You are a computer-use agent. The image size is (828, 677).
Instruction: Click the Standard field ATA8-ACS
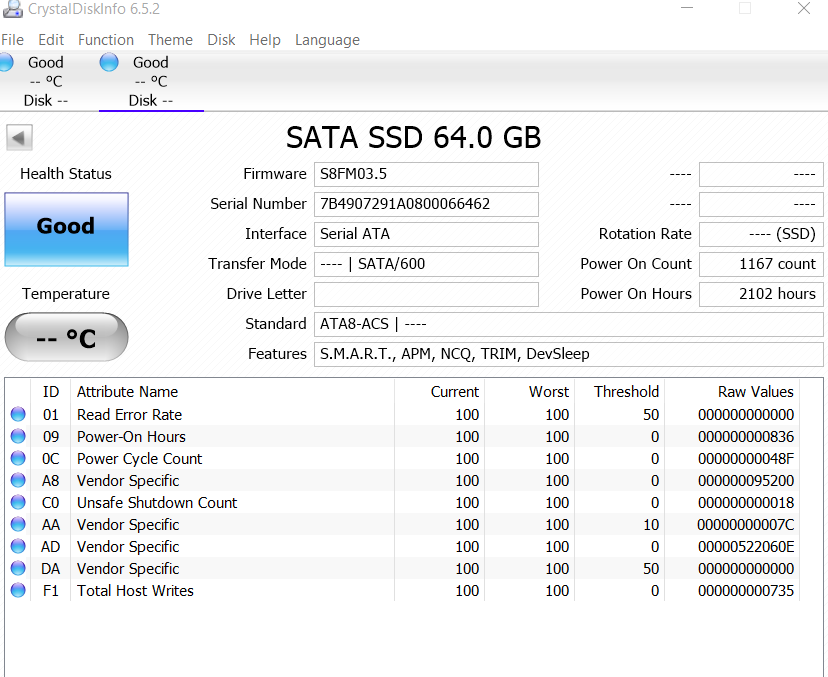569,324
